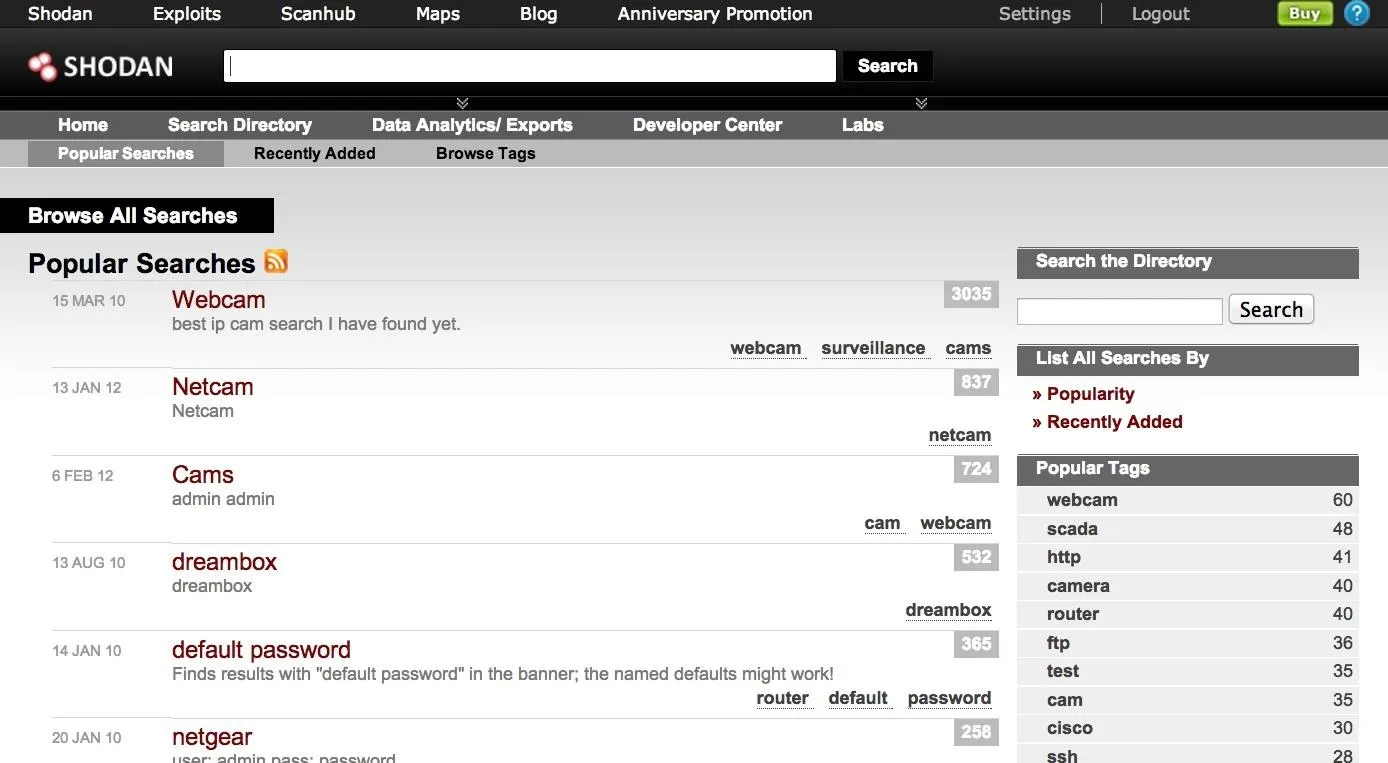
Task: Open the Blog link
Action: (x=539, y=14)
